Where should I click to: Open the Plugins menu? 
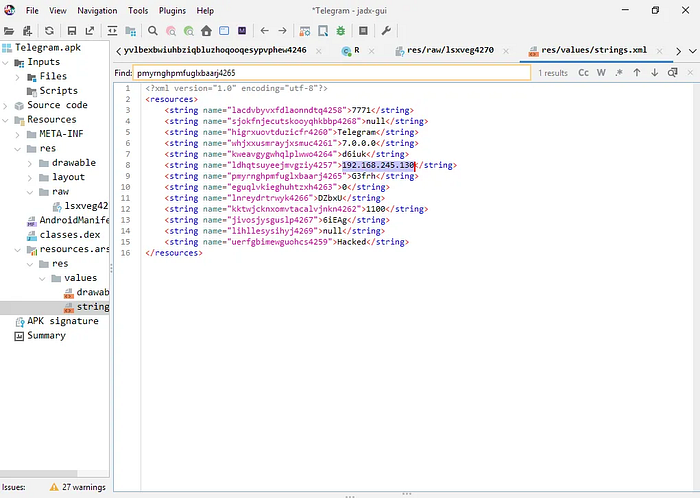point(172,11)
